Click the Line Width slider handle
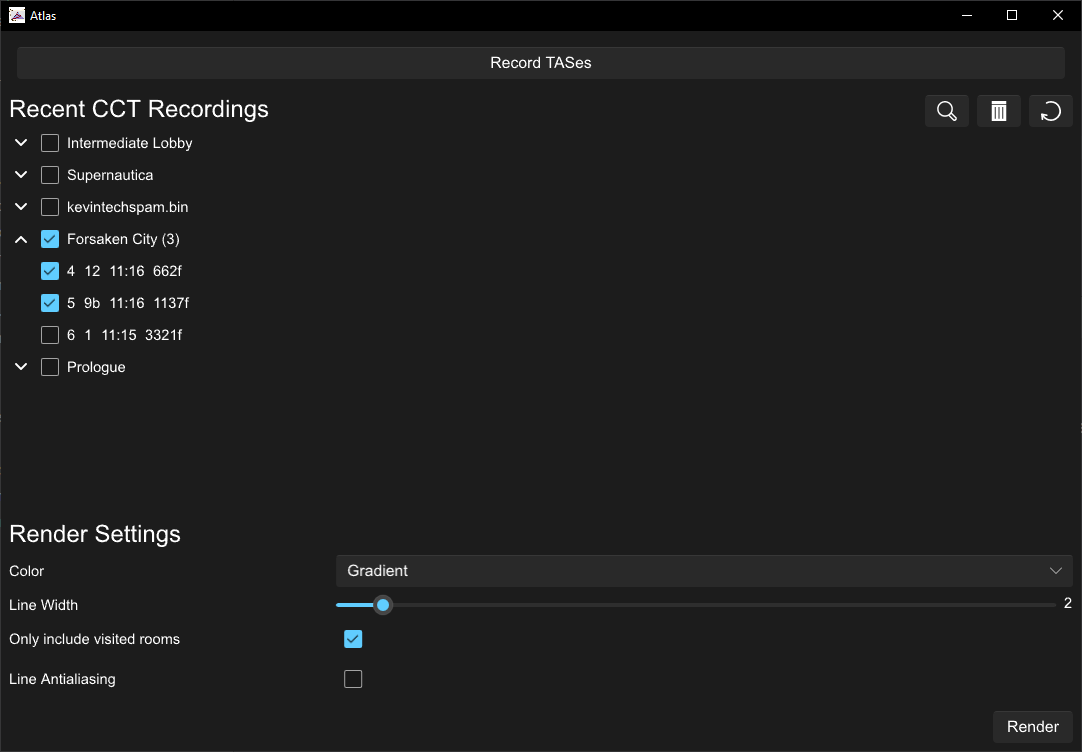Viewport: 1082px width, 752px height. coord(383,605)
